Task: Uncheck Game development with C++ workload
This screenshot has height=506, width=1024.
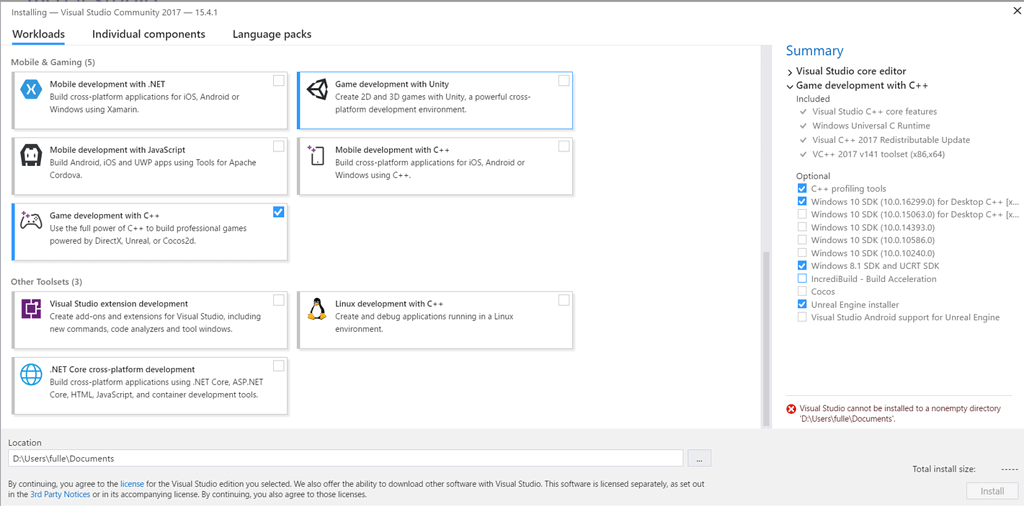Action: click(x=278, y=212)
